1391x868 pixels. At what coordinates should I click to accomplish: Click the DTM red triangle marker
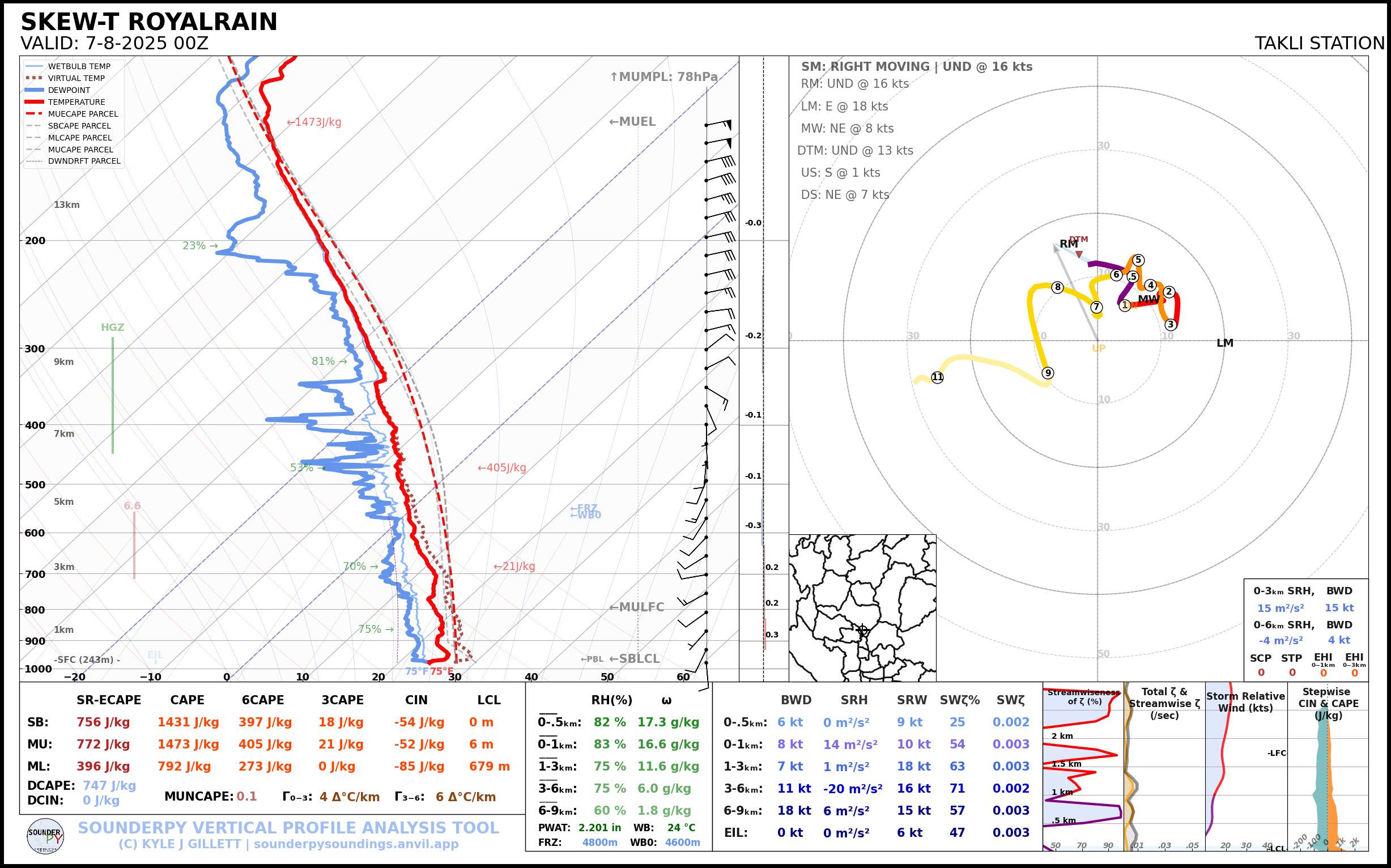click(1079, 254)
